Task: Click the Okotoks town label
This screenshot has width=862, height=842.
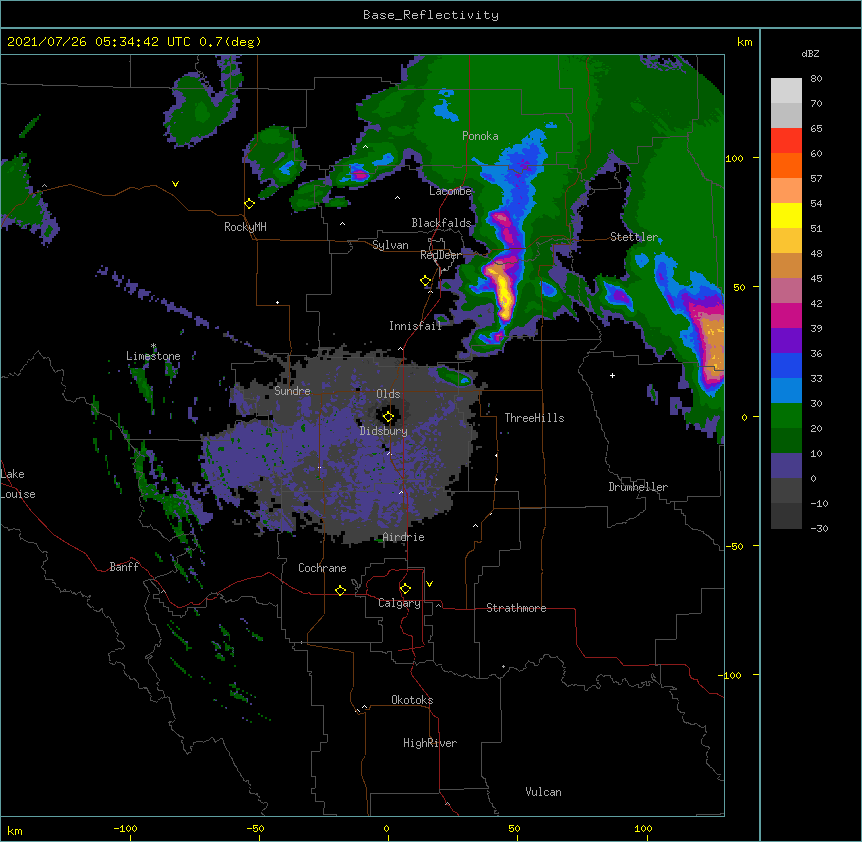Action: click(x=412, y=700)
